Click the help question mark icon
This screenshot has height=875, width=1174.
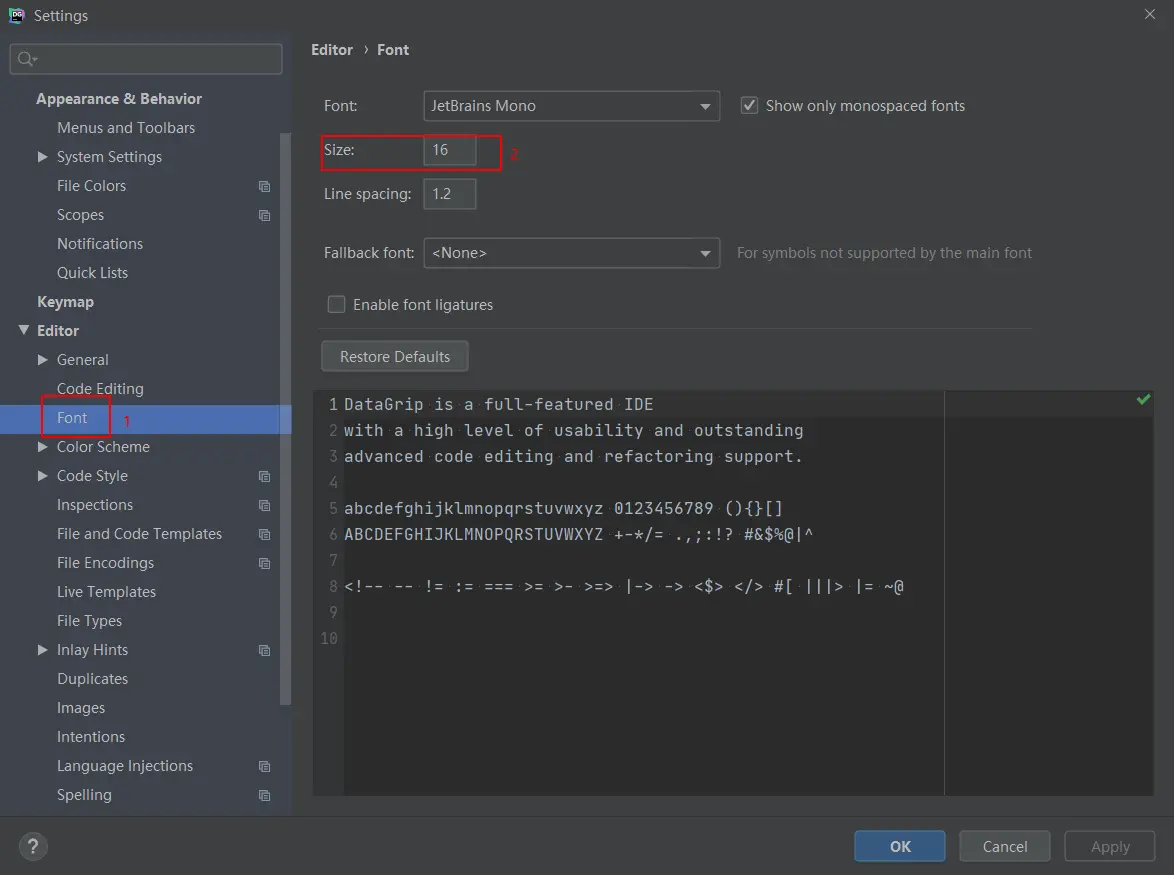32,847
